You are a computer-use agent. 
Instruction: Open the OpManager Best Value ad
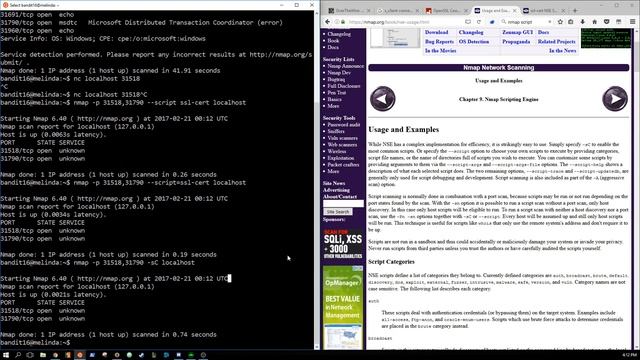click(x=343, y=307)
